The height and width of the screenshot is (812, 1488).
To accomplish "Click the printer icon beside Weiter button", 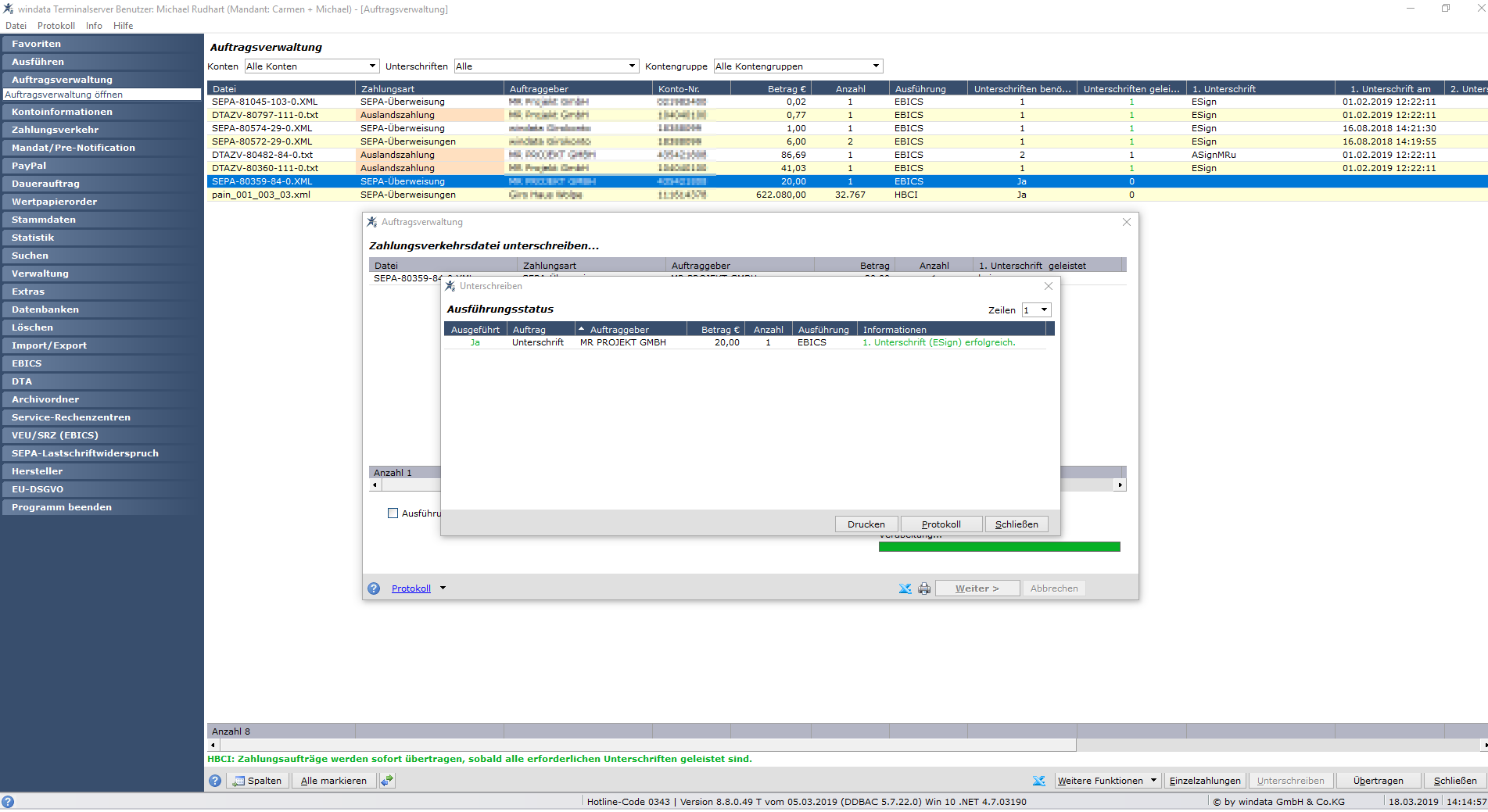I will coord(924,588).
